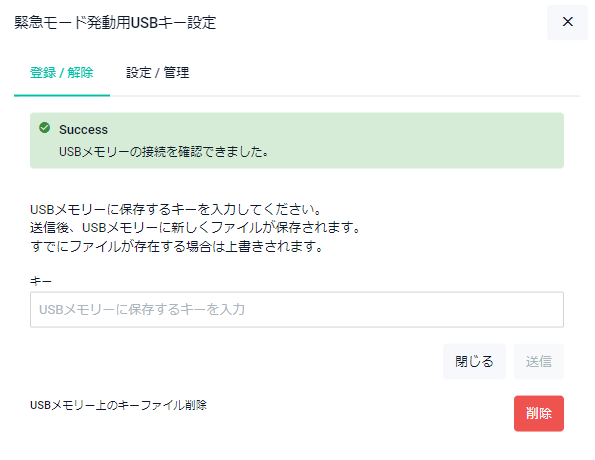The height and width of the screenshot is (460, 595).
Task: Click the line 送信後、USBメモリーに新しくファイルが保存されます
Action: click(x=195, y=228)
